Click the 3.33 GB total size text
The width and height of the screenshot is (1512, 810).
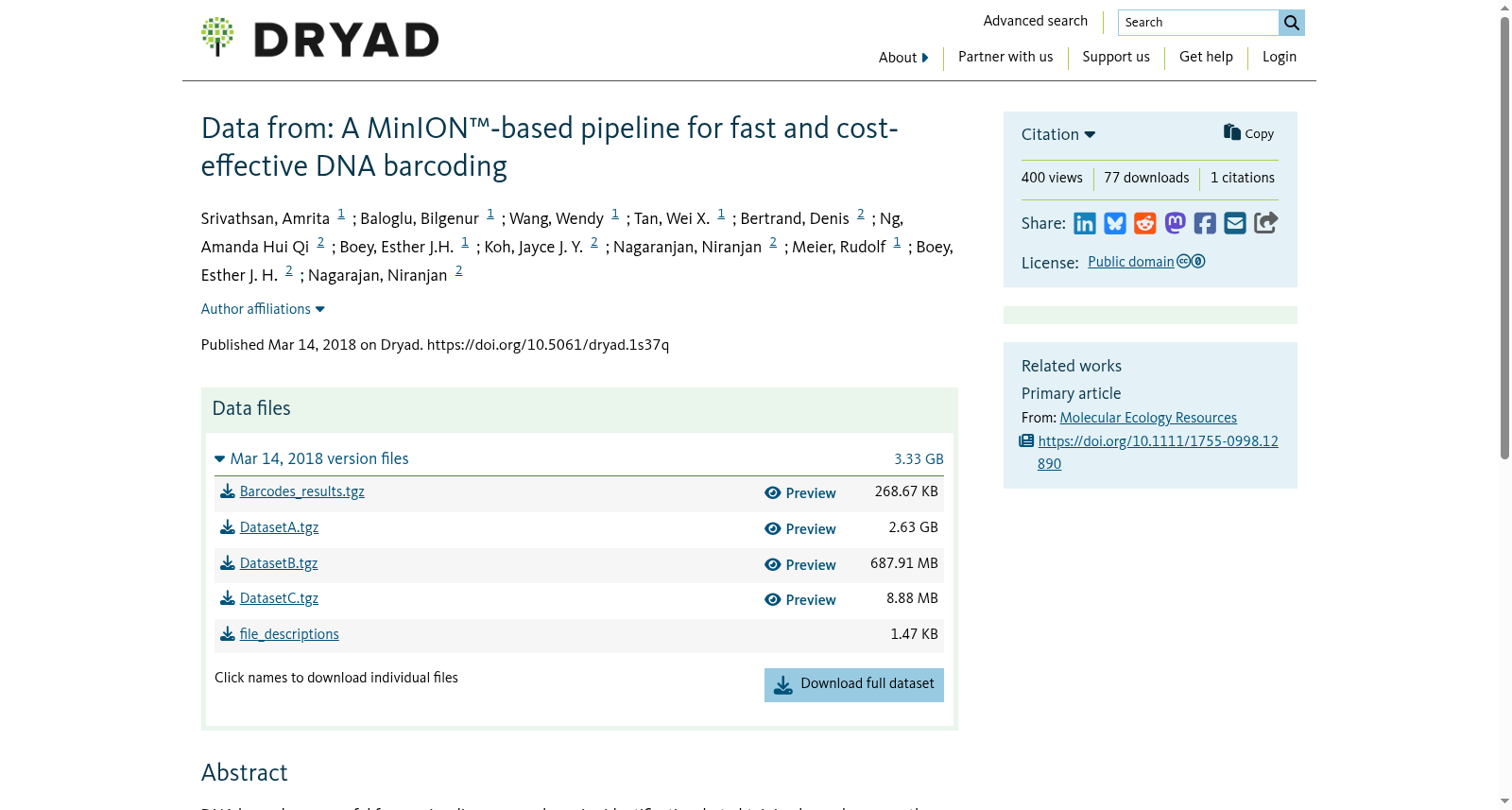(x=919, y=459)
